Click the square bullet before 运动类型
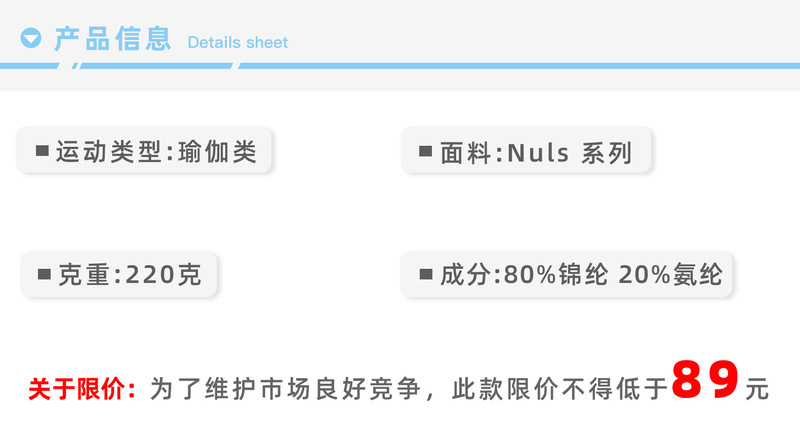 click(x=42, y=151)
